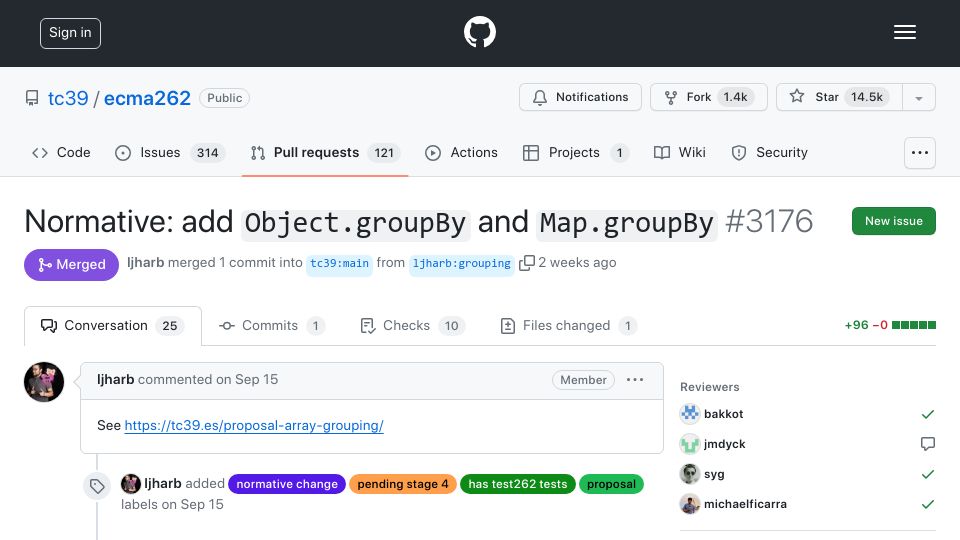This screenshot has height=540, width=960.
Task: Expand more repository tabs ellipsis
Action: [x=920, y=152]
